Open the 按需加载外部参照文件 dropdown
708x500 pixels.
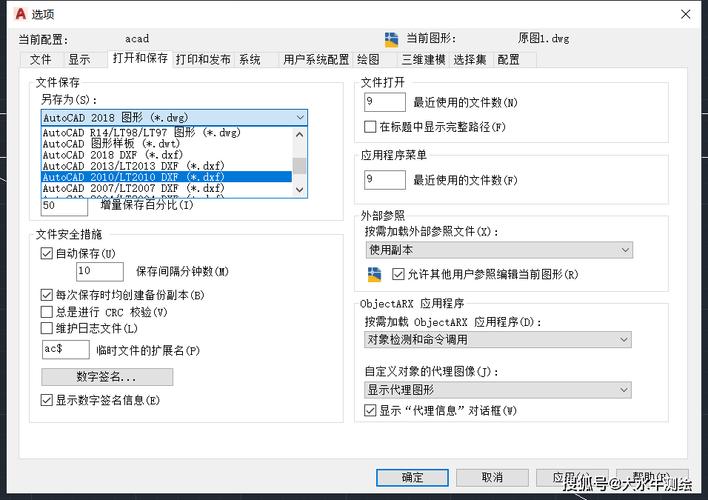click(499, 250)
